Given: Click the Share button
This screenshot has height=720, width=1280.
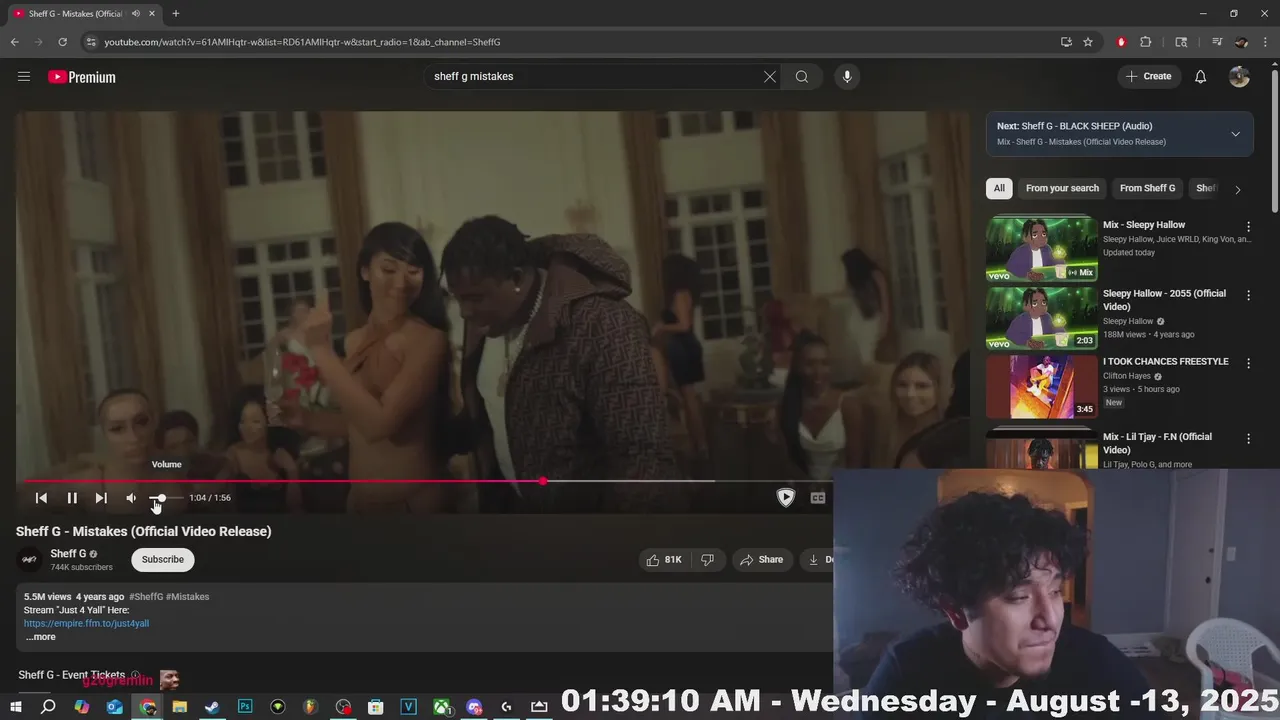Looking at the screenshot, I should [x=761, y=560].
